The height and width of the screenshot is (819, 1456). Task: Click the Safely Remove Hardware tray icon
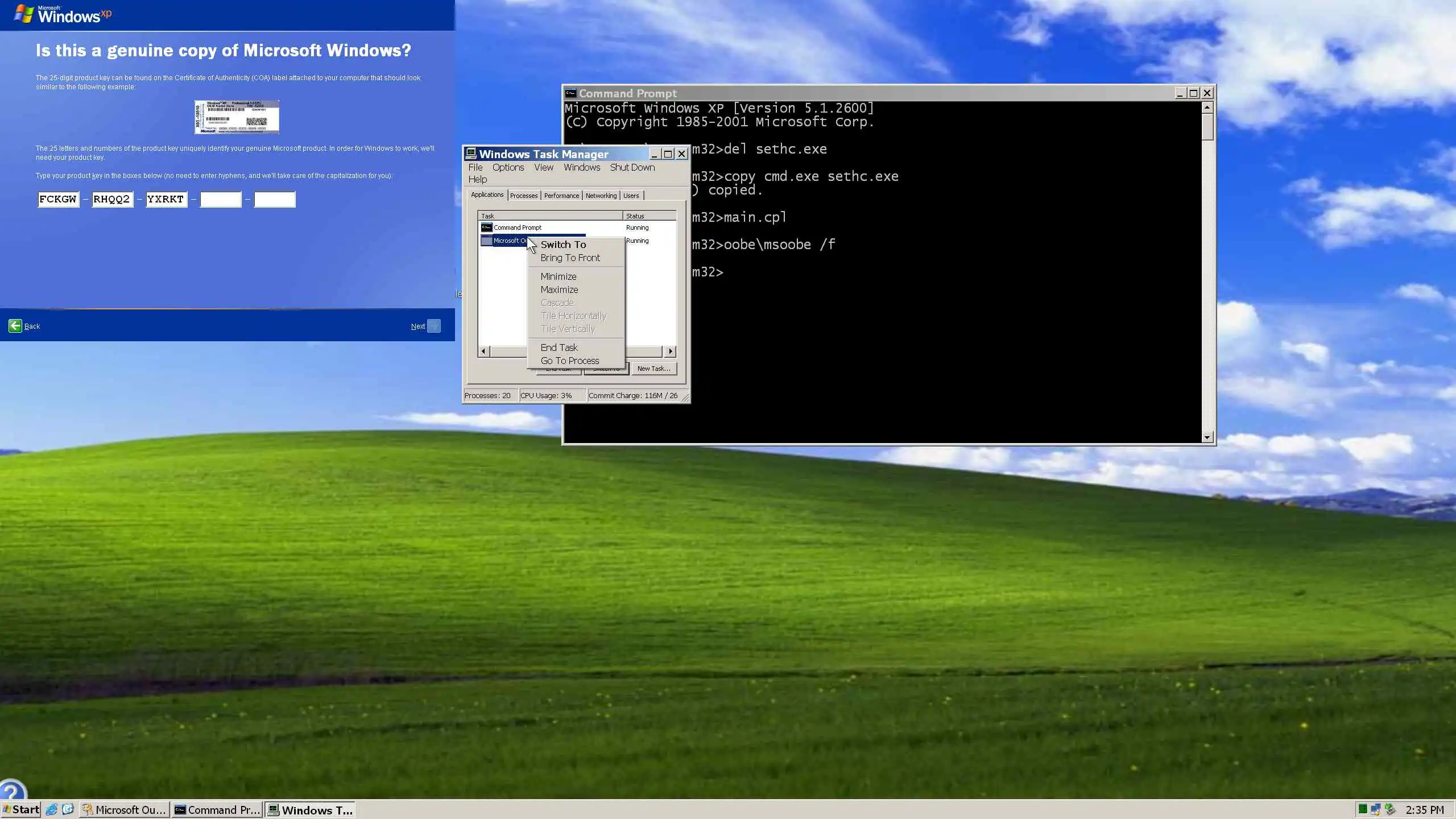pyautogui.click(x=1390, y=809)
